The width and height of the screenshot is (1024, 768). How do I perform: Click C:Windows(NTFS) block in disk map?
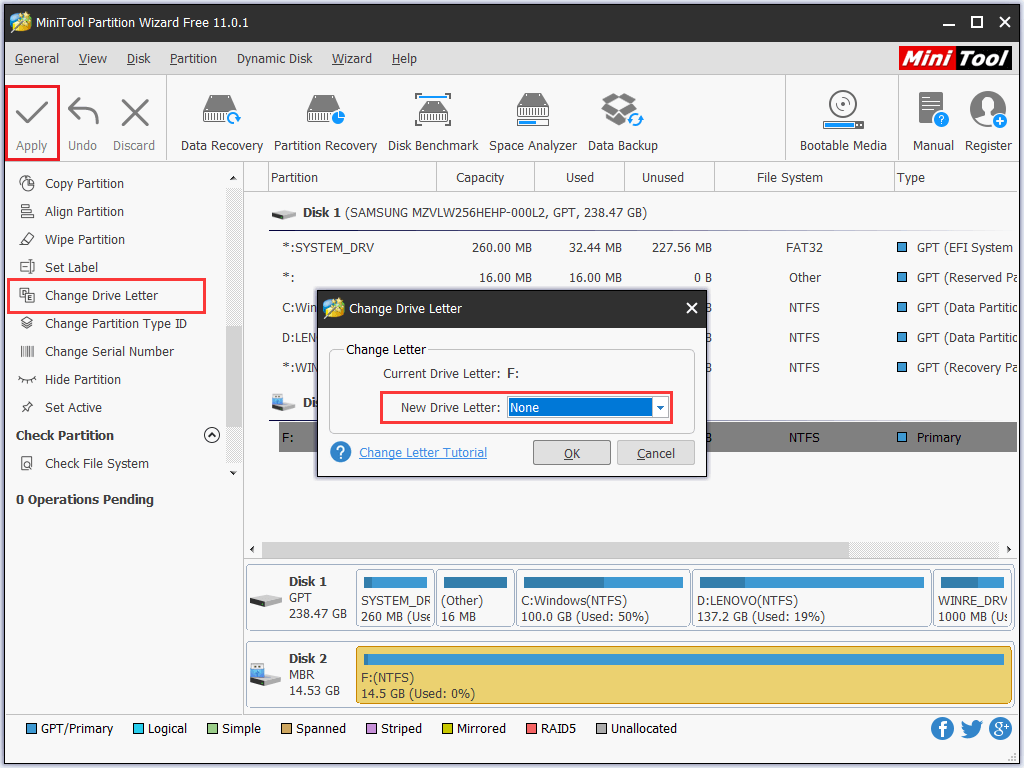tap(603, 598)
